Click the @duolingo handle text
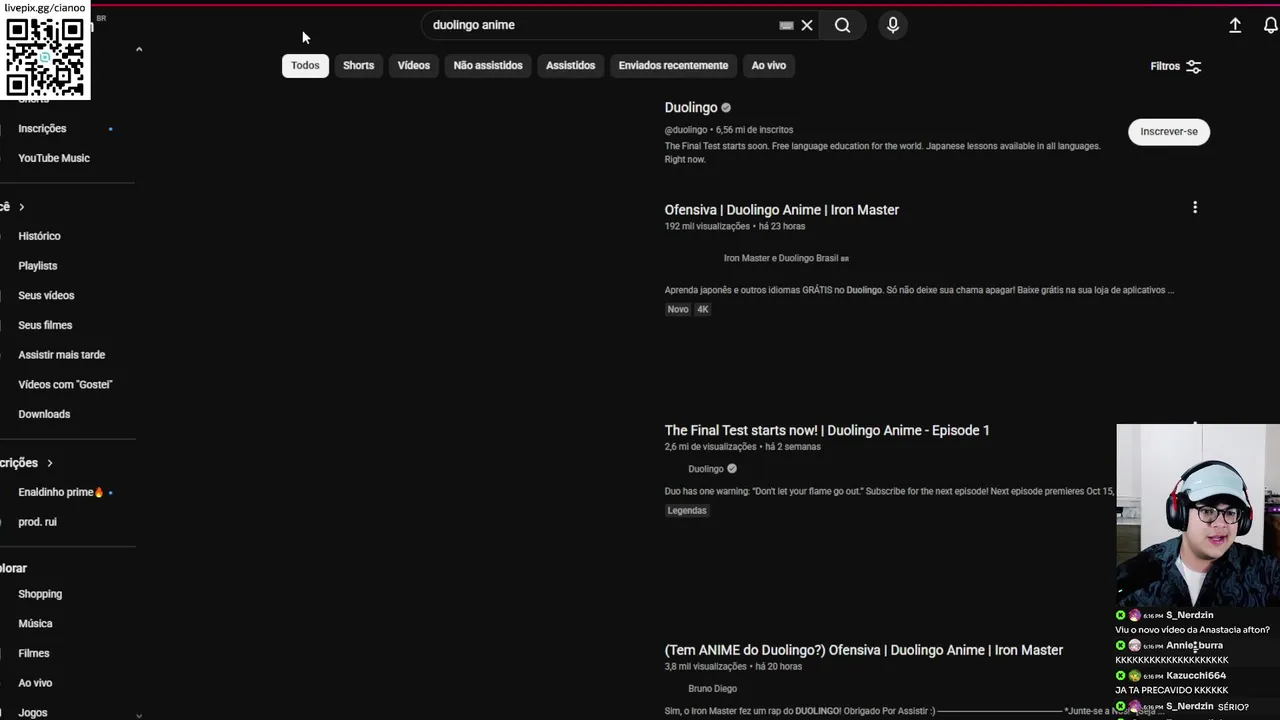 pyautogui.click(x=686, y=130)
